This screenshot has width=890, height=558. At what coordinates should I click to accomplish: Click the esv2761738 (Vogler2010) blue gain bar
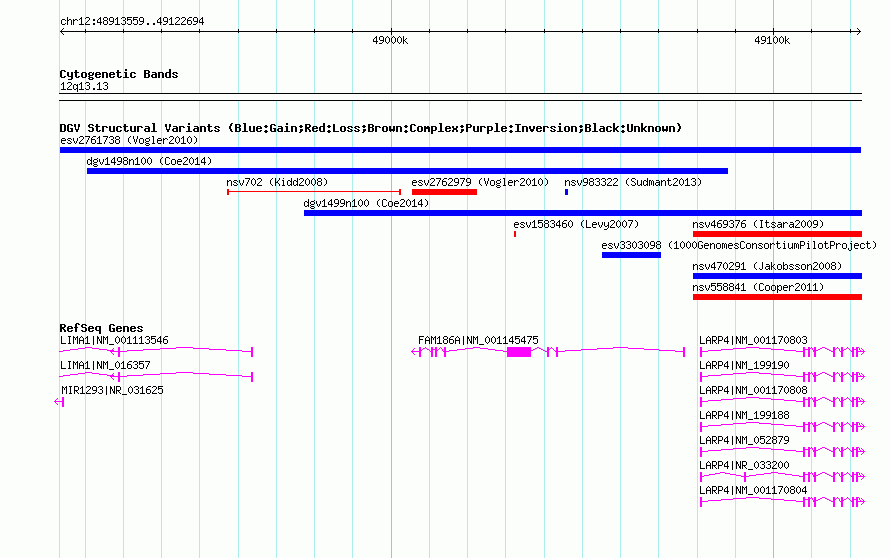click(460, 150)
